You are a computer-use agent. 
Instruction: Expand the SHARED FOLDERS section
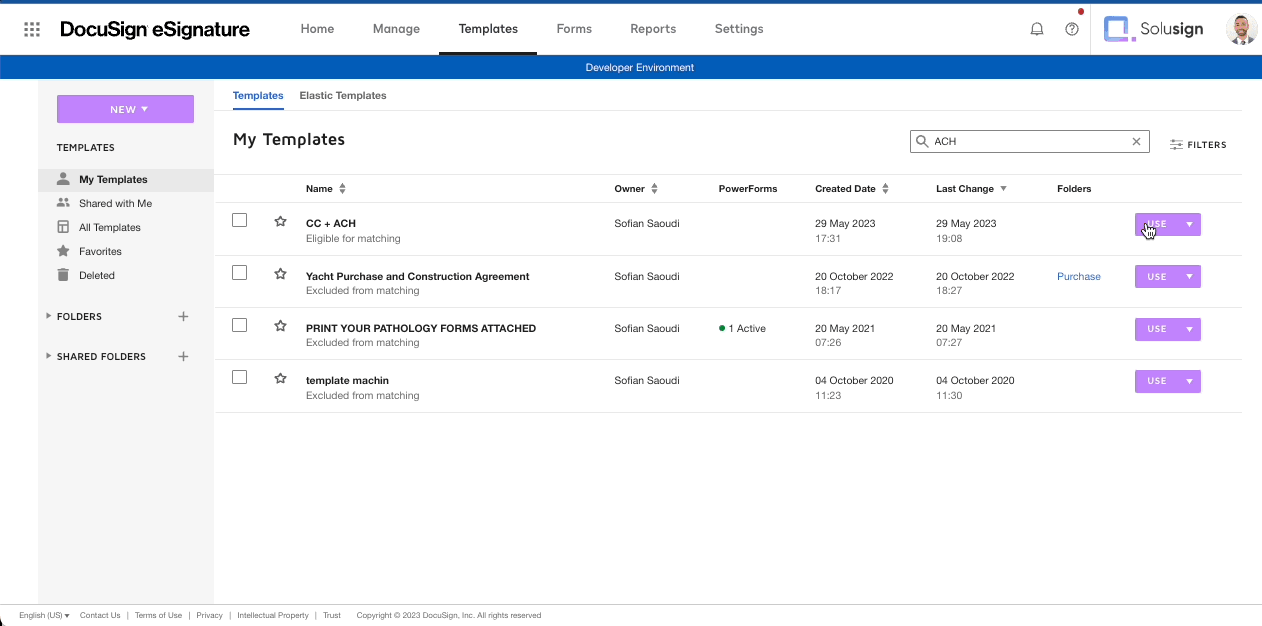point(49,356)
